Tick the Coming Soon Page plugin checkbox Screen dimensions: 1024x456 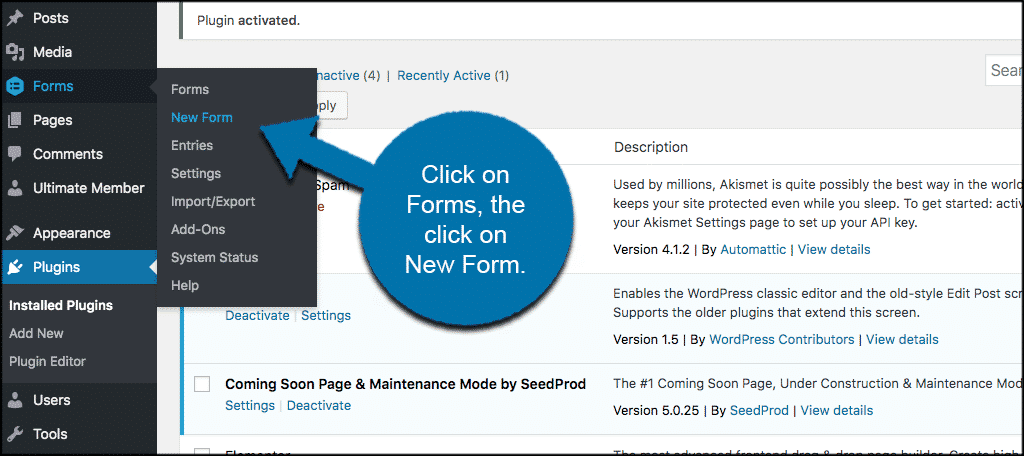point(202,384)
